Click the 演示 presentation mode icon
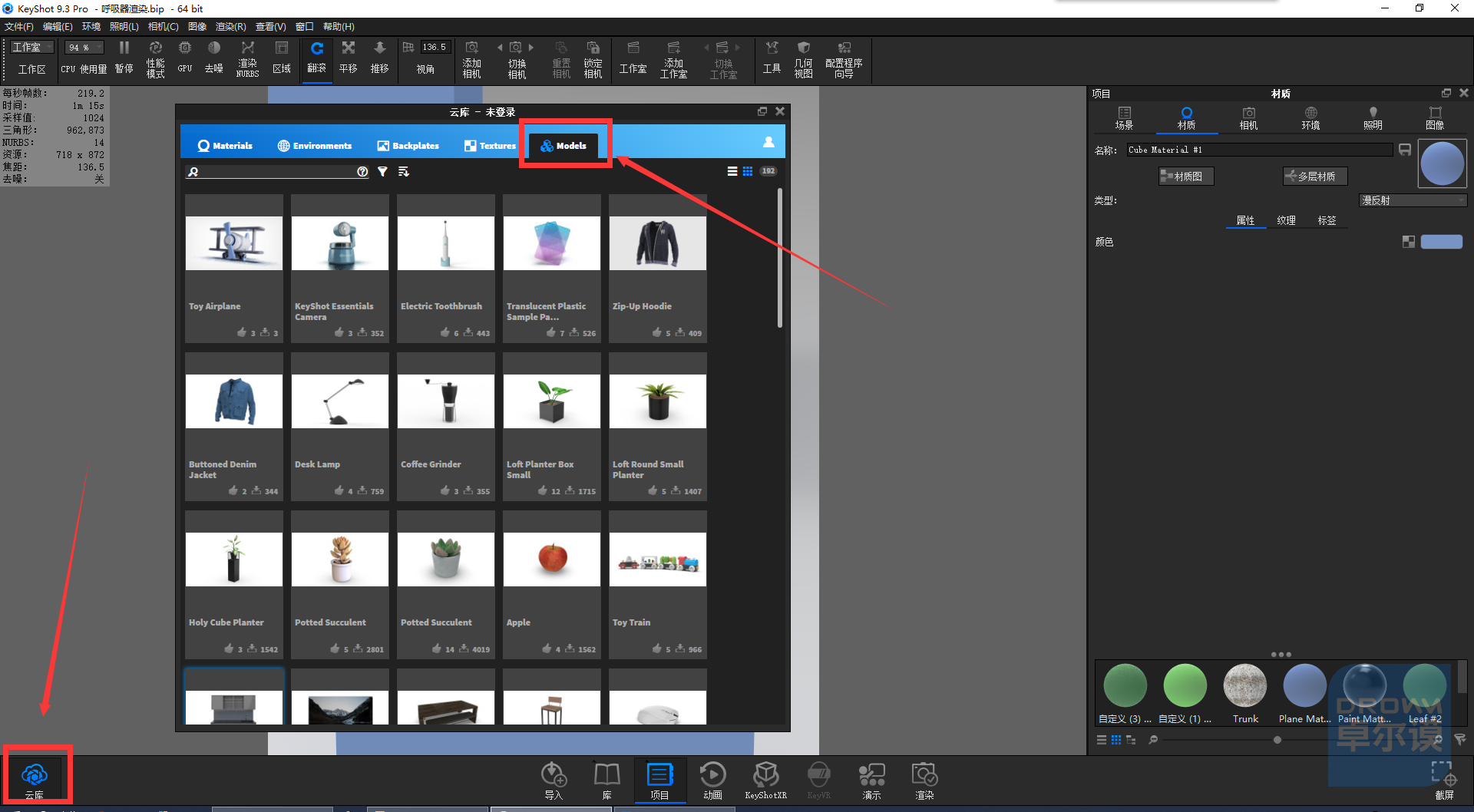This screenshot has height=812, width=1474. [871, 781]
